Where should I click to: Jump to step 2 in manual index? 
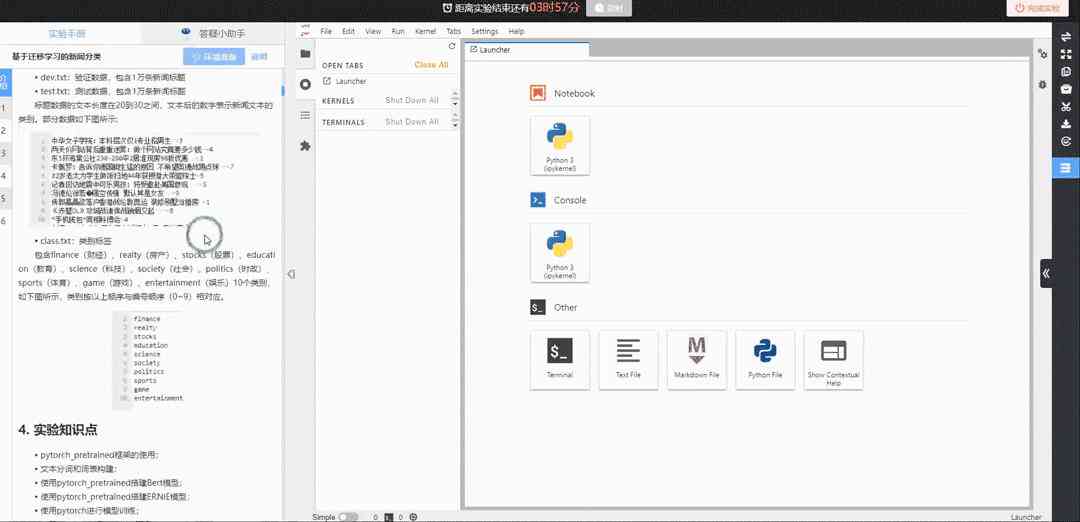coord(3,131)
